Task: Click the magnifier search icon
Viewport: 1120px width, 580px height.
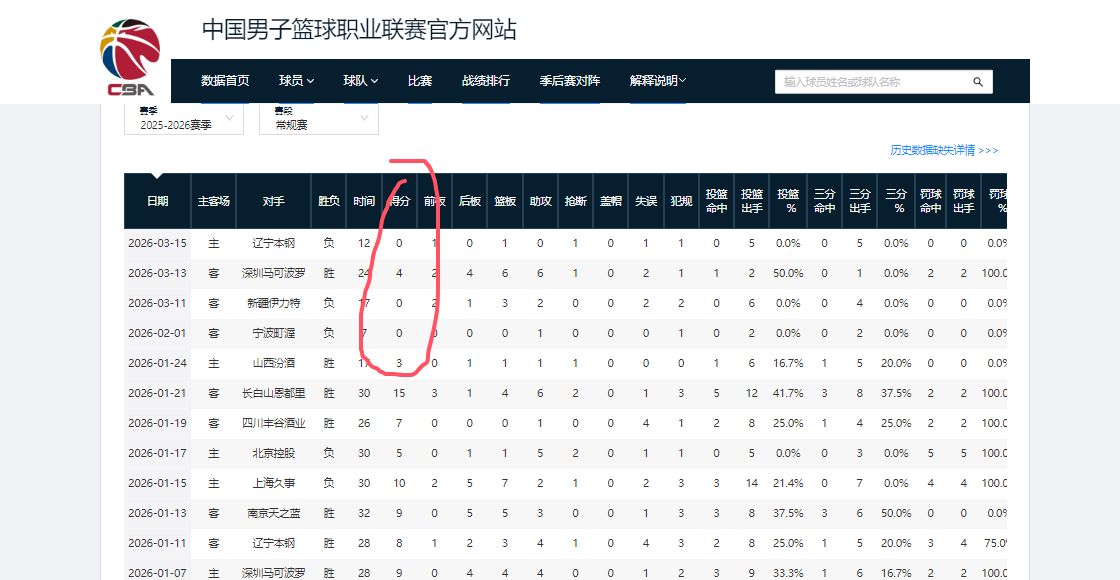Action: coord(978,82)
